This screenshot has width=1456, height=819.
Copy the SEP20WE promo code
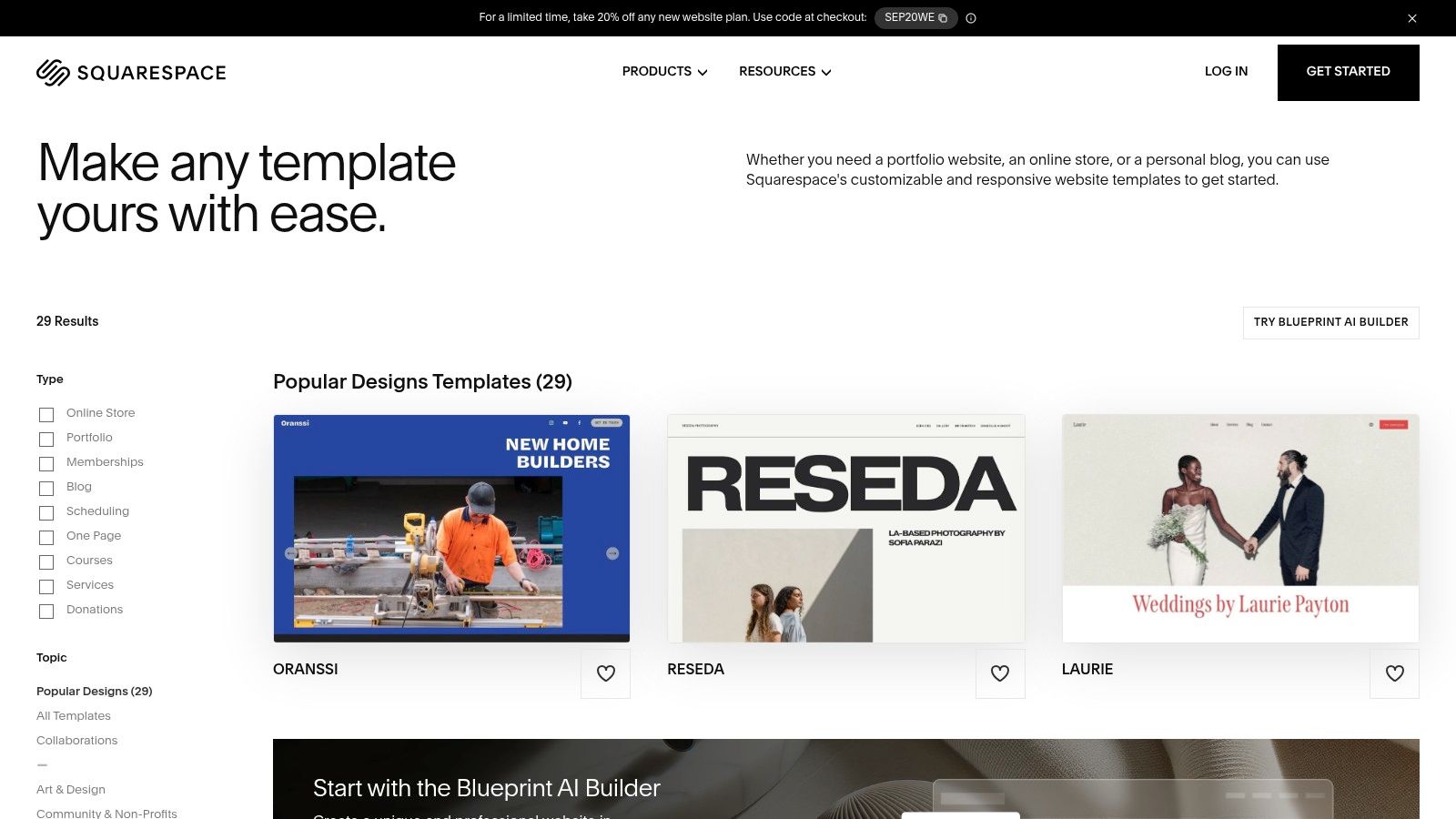click(942, 17)
